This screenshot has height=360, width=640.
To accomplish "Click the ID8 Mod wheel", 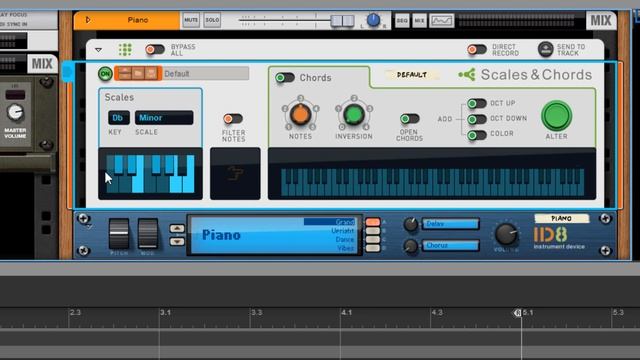I will click(x=148, y=233).
